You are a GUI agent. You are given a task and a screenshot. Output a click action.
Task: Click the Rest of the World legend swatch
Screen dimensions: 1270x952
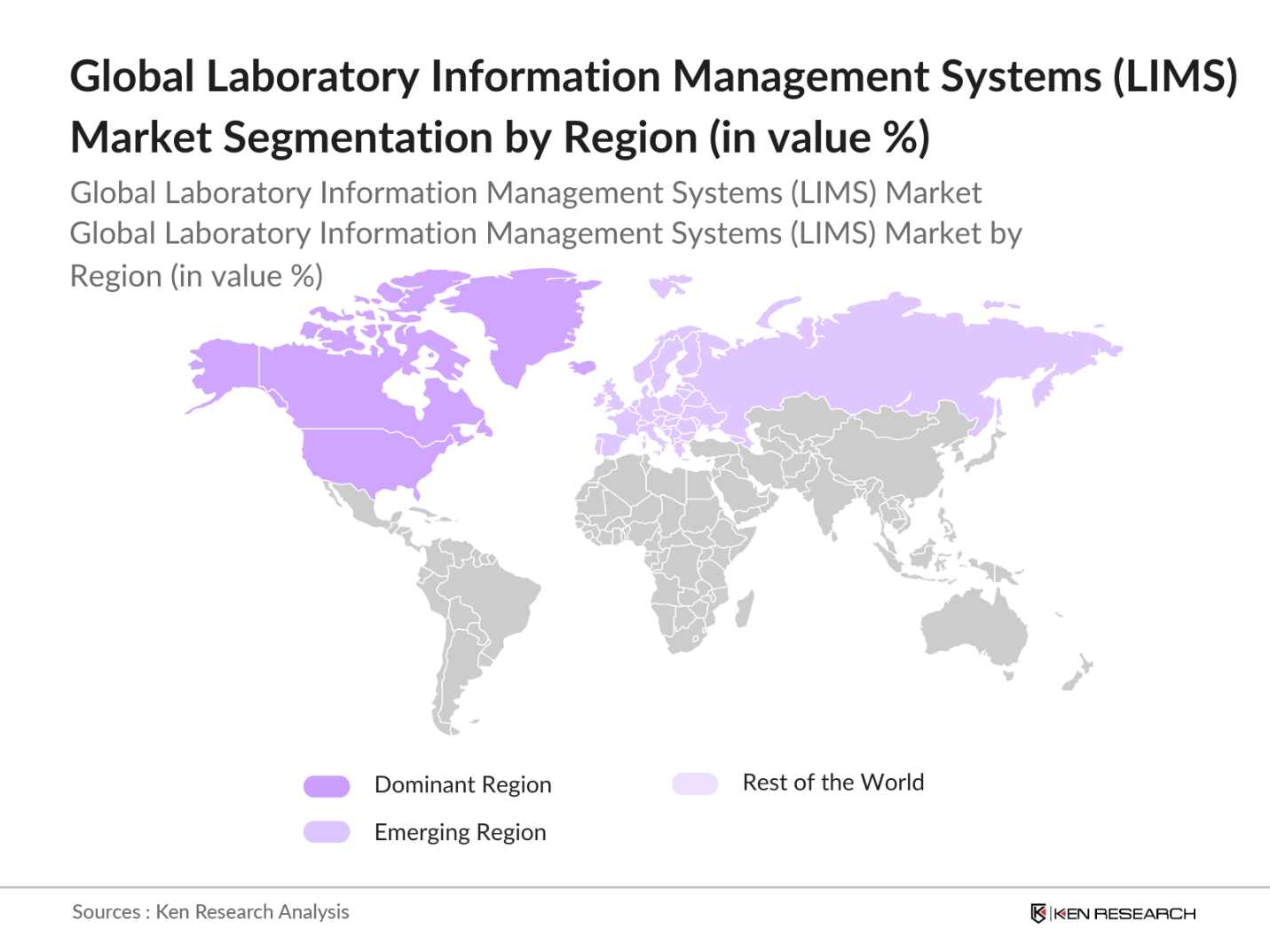coord(695,783)
